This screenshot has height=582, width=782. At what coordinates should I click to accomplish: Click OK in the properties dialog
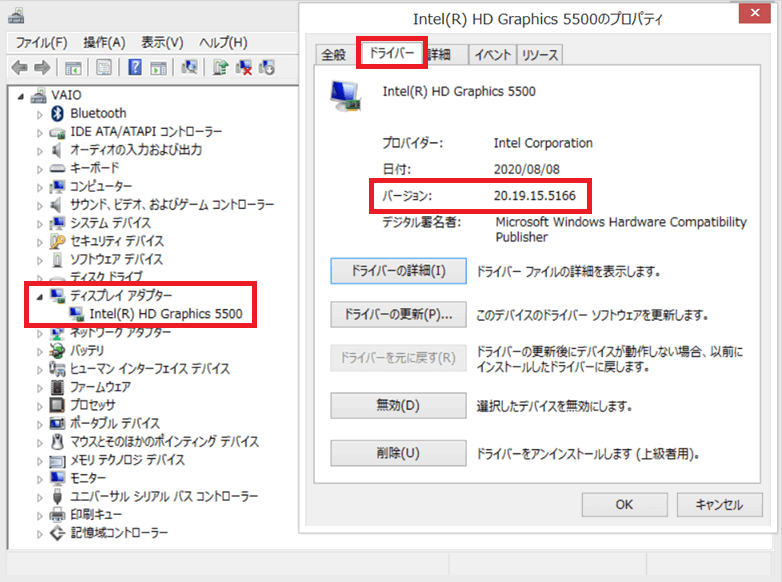(624, 505)
